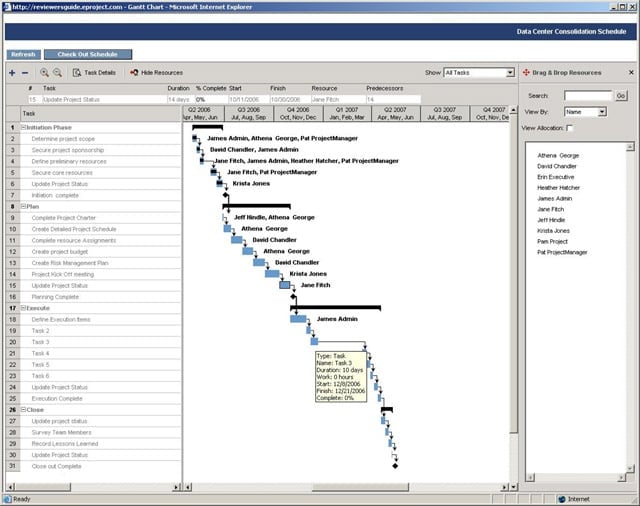Click the Check Out Schedule button
The image size is (640, 506).
(88, 54)
